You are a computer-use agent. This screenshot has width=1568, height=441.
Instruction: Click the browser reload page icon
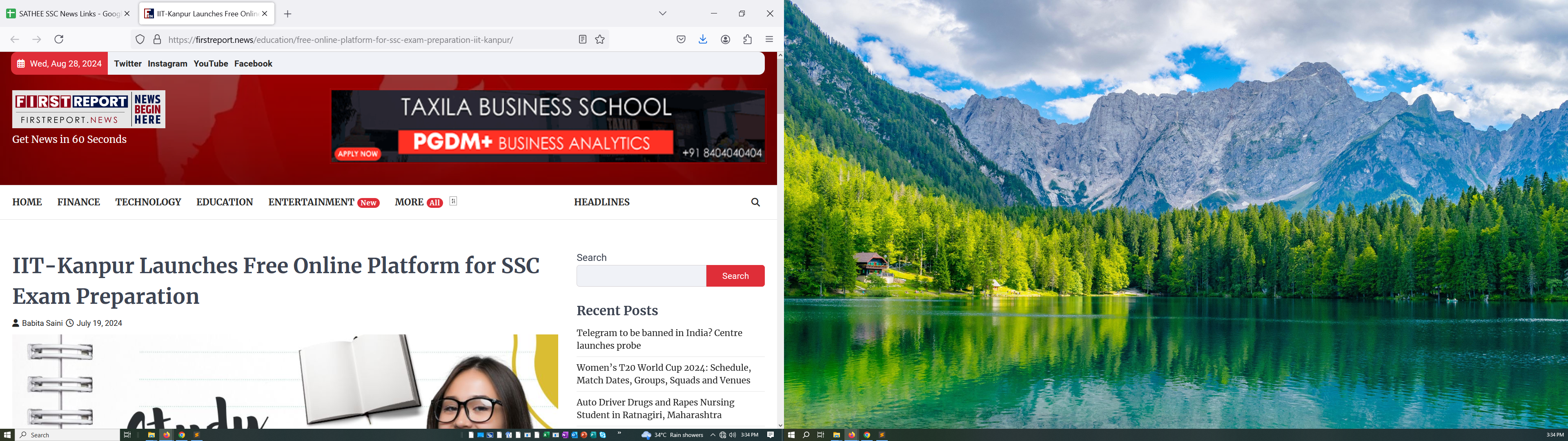click(59, 40)
